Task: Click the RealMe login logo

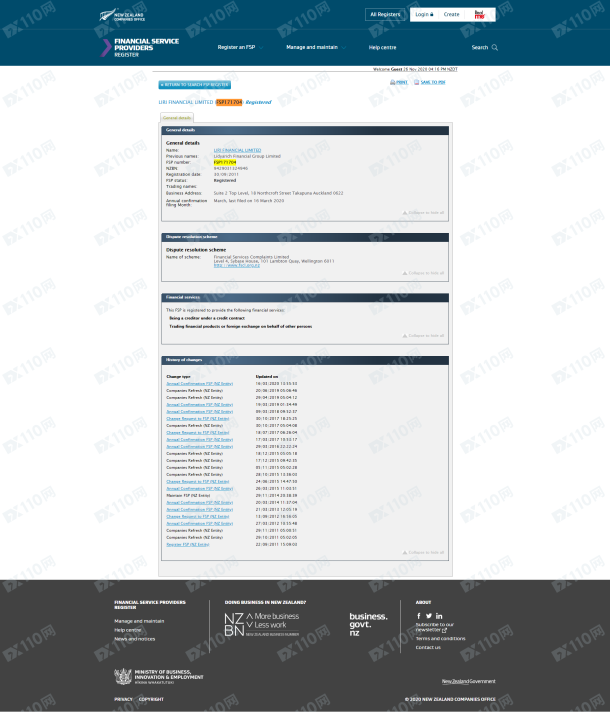Action: (480, 15)
